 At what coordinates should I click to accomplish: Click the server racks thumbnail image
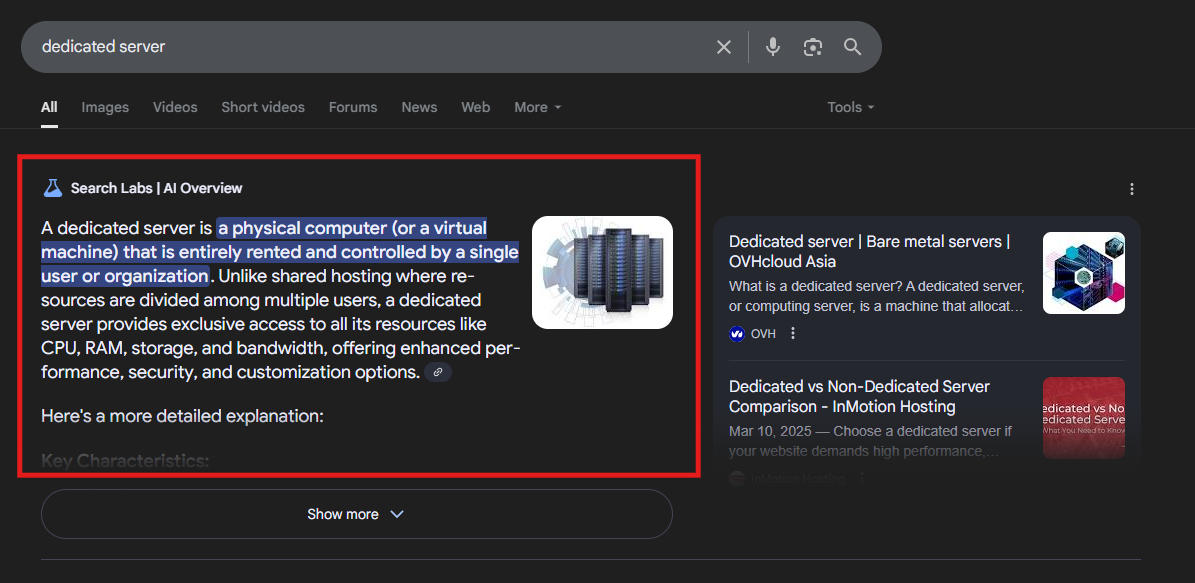click(x=602, y=273)
